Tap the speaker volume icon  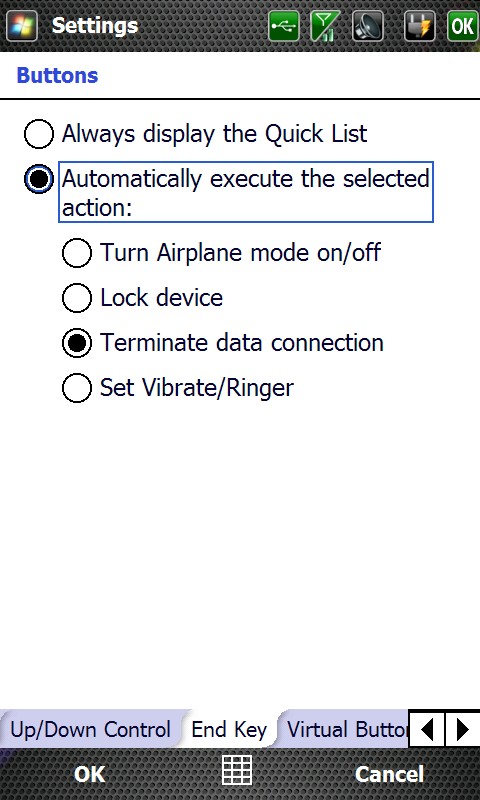(367, 26)
